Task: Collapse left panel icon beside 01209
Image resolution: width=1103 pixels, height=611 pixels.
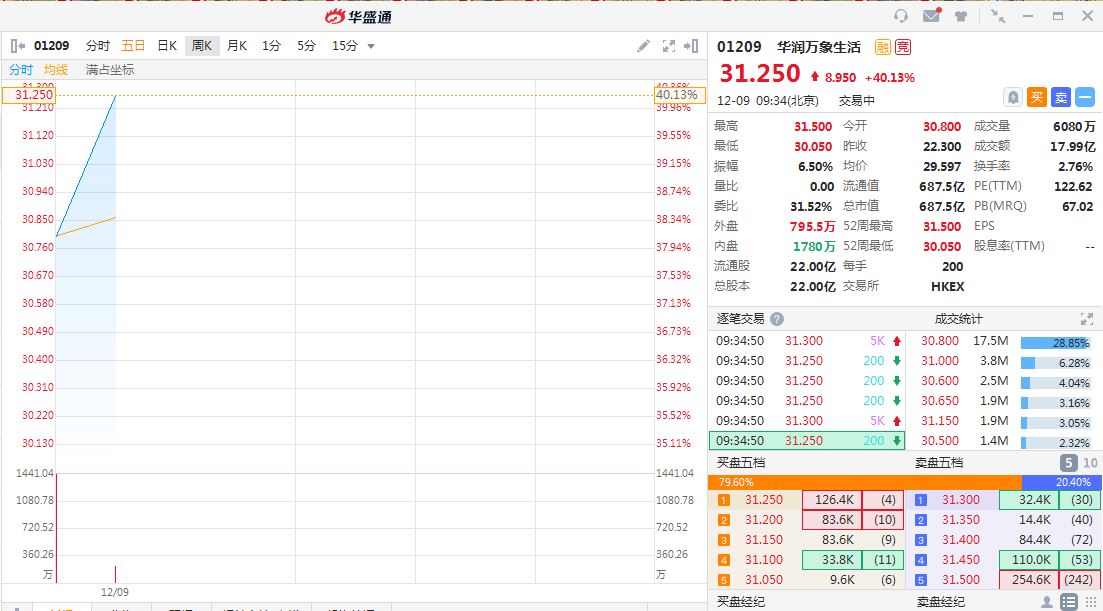Action: tap(18, 46)
